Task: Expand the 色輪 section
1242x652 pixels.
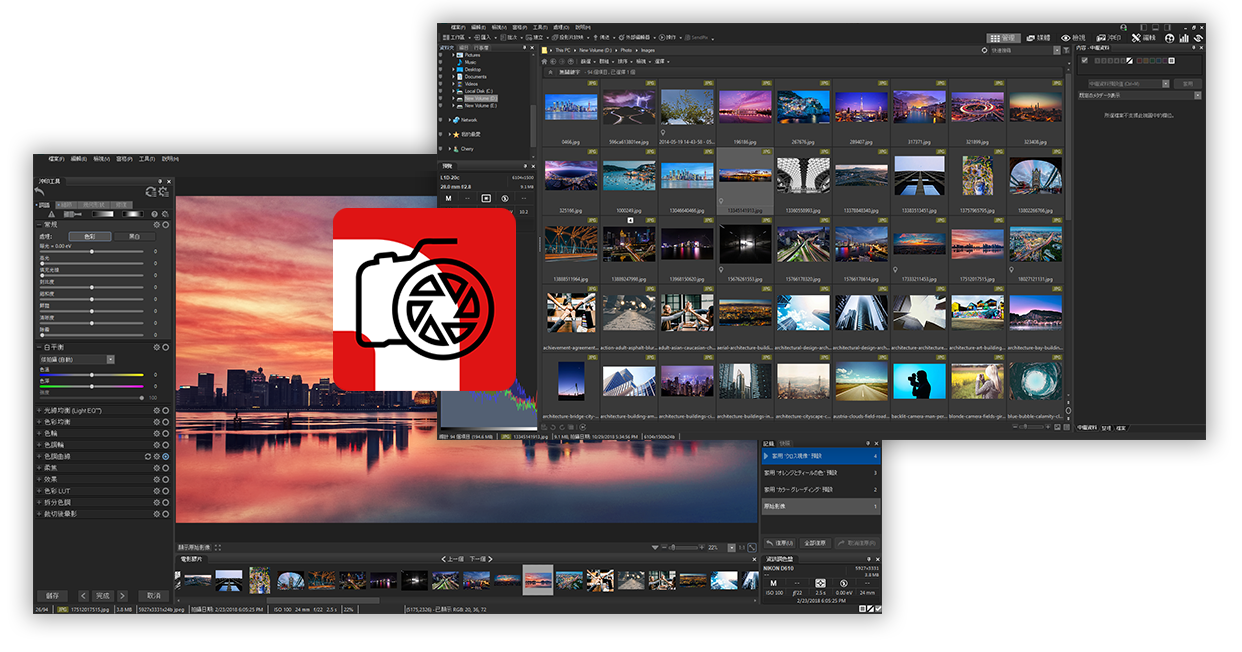Action: tap(39, 433)
